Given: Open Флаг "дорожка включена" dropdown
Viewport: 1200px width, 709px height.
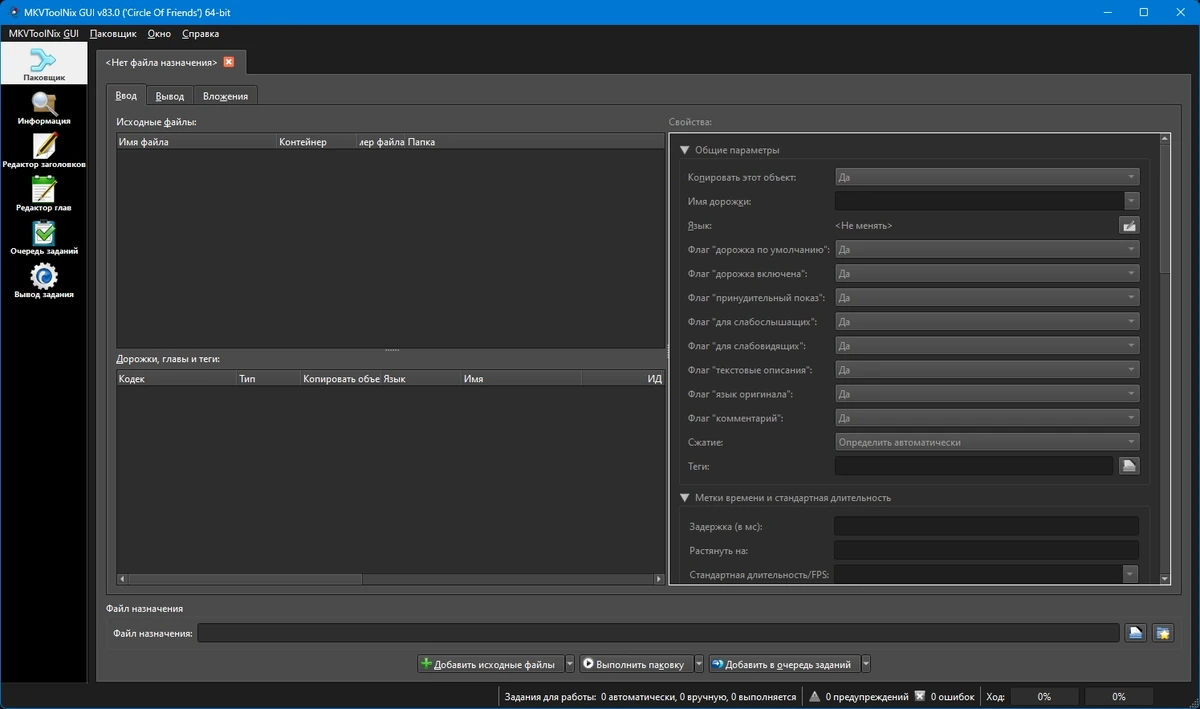Looking at the screenshot, I should click(987, 274).
